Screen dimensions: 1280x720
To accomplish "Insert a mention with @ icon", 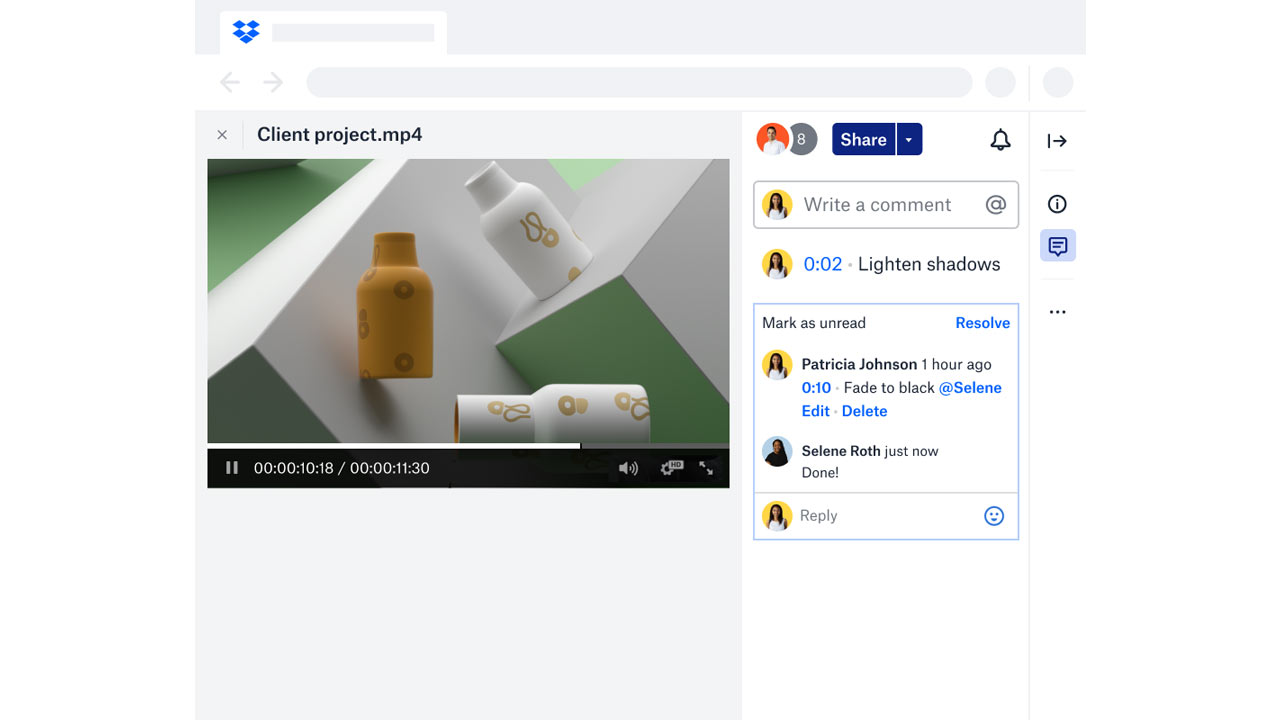I will tap(995, 205).
